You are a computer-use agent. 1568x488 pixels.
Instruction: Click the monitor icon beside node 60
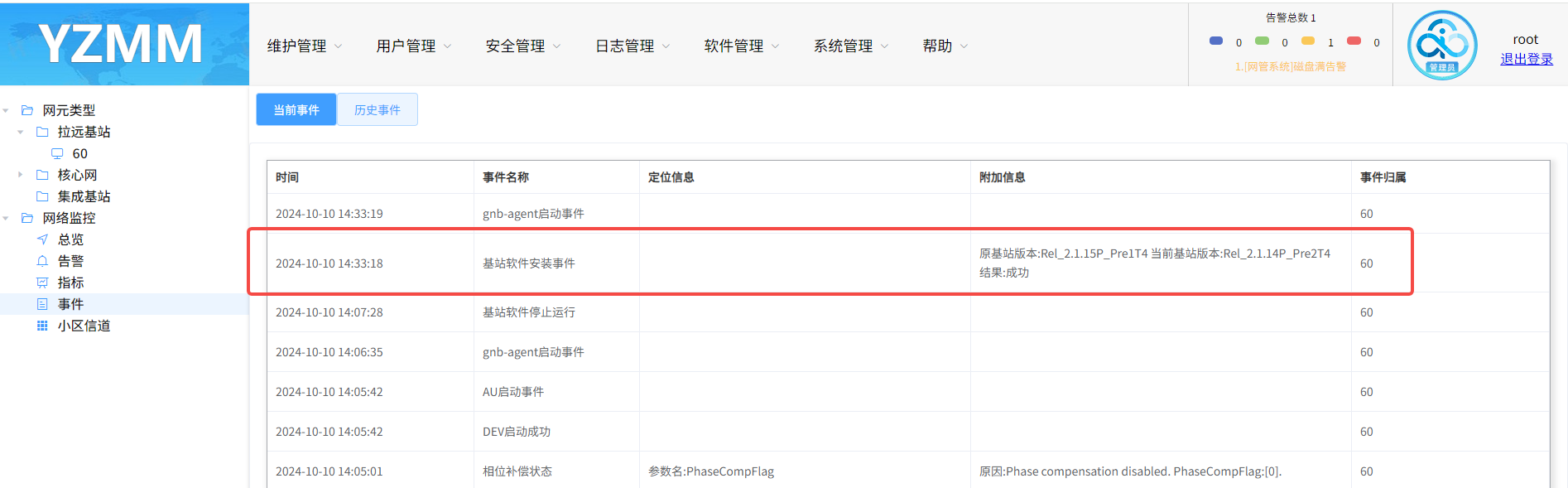57,153
